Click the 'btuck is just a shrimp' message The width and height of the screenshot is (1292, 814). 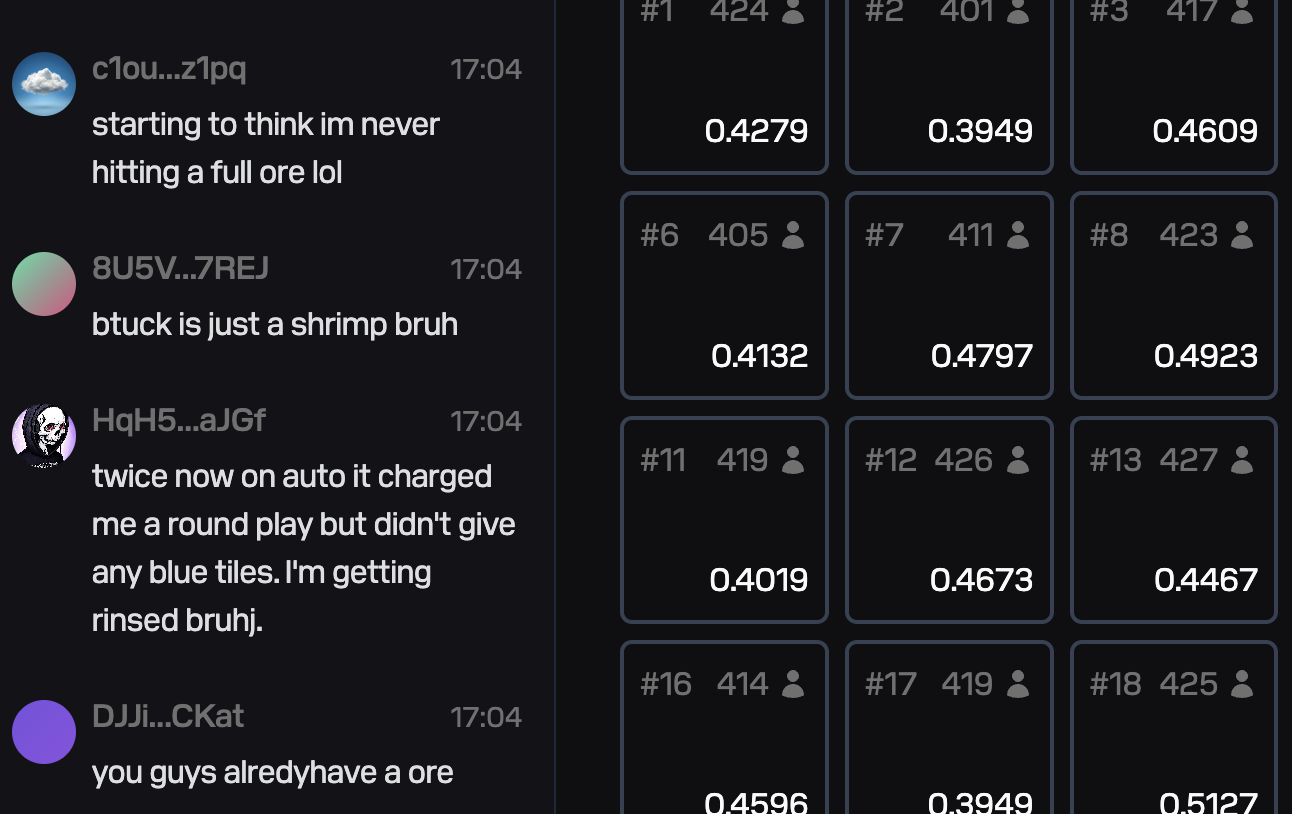(275, 324)
